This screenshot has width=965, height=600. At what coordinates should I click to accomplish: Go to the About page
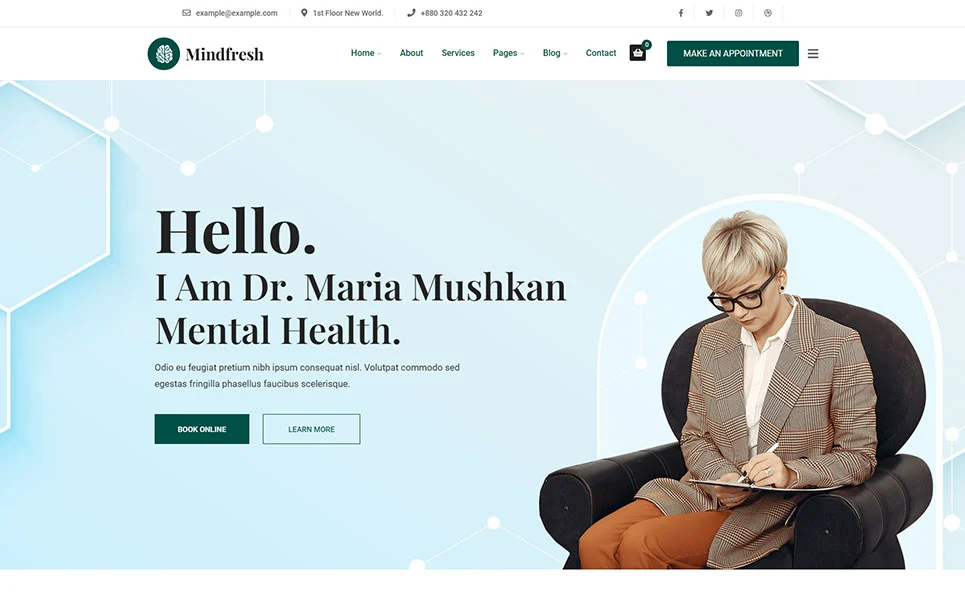pyautogui.click(x=411, y=53)
